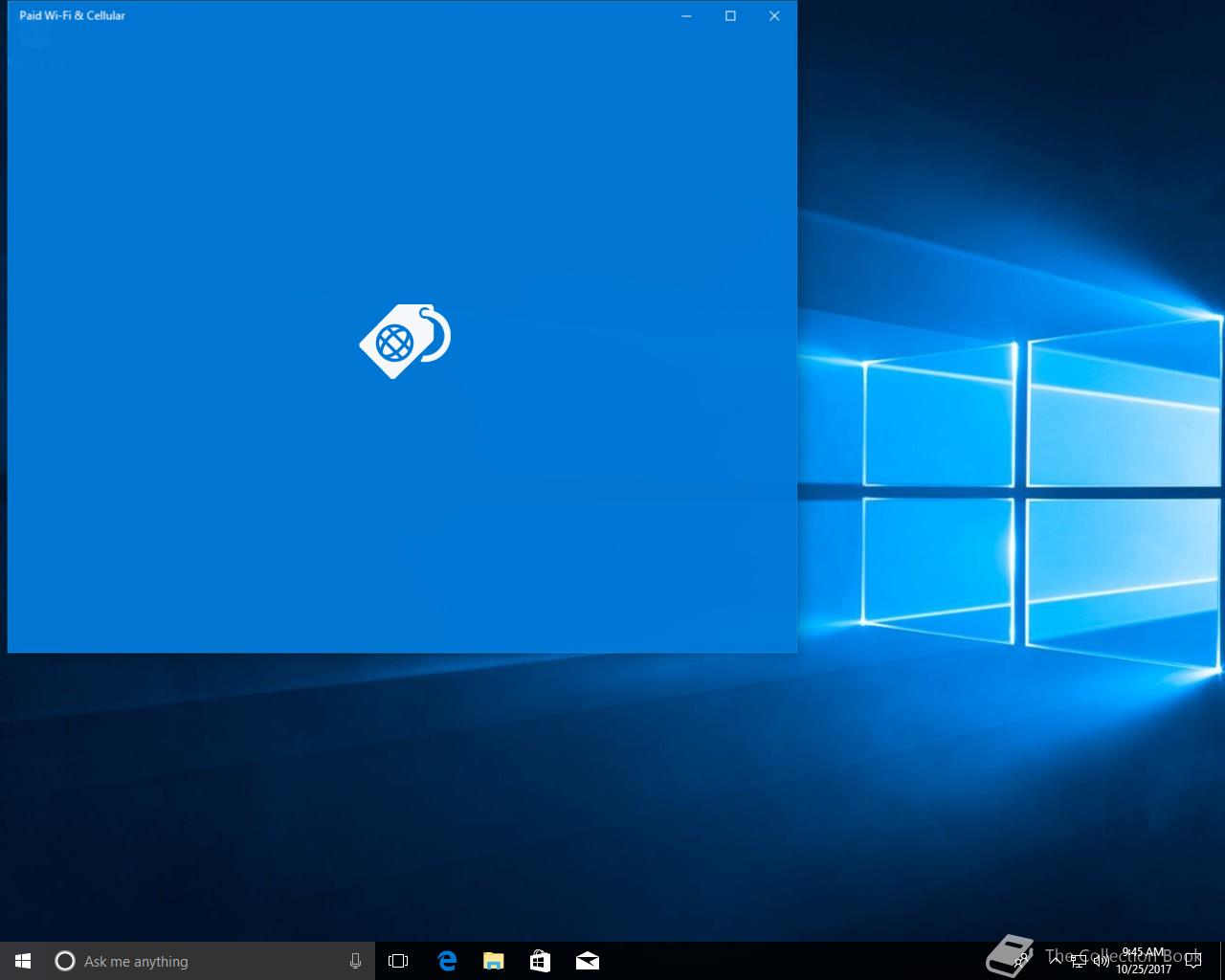The width and height of the screenshot is (1225, 980).
Task: Open the network status tray icon
Action: click(1079, 961)
